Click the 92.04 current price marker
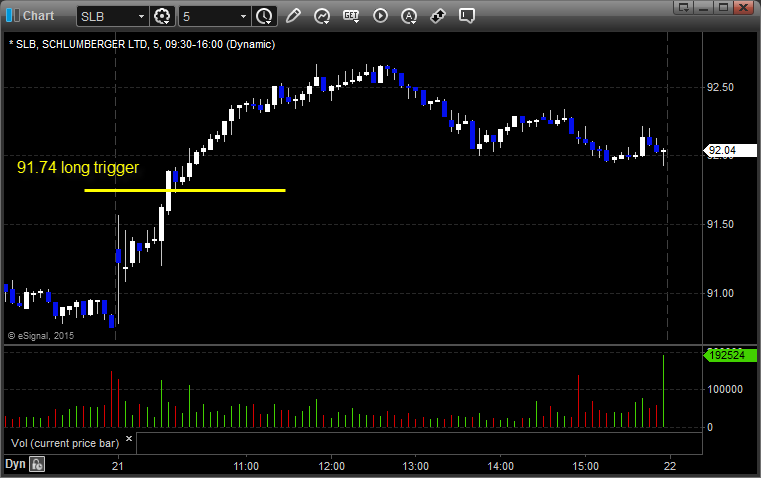This screenshot has height=478, width=761. click(730, 150)
